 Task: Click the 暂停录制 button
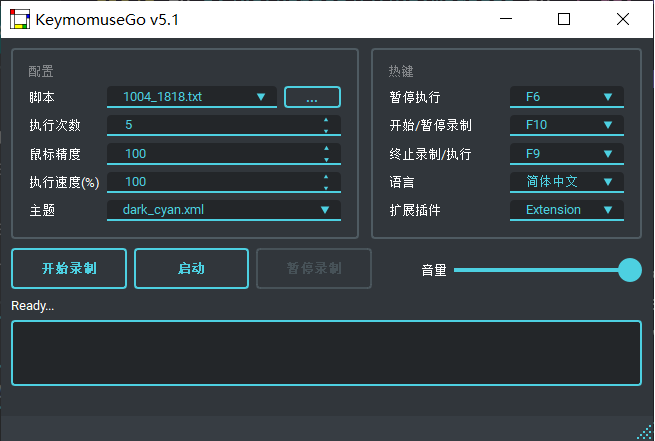coord(314,269)
